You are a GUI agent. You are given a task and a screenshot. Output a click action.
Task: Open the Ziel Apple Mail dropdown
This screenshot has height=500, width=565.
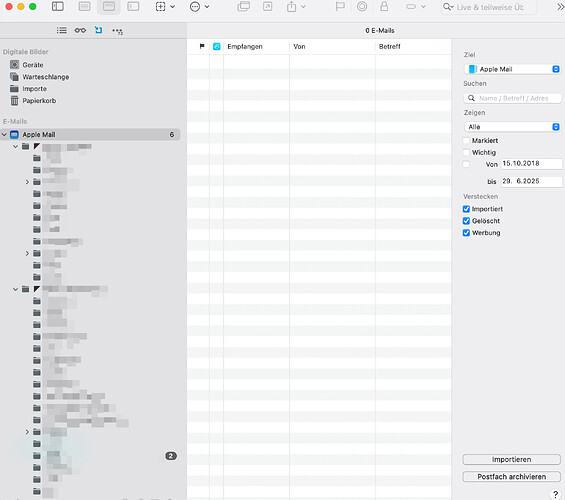[x=512, y=69]
